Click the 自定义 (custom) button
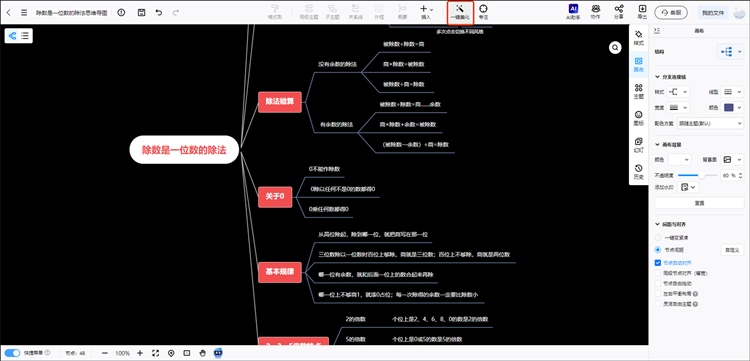Image resolution: width=750 pixels, height=361 pixels. (x=732, y=250)
